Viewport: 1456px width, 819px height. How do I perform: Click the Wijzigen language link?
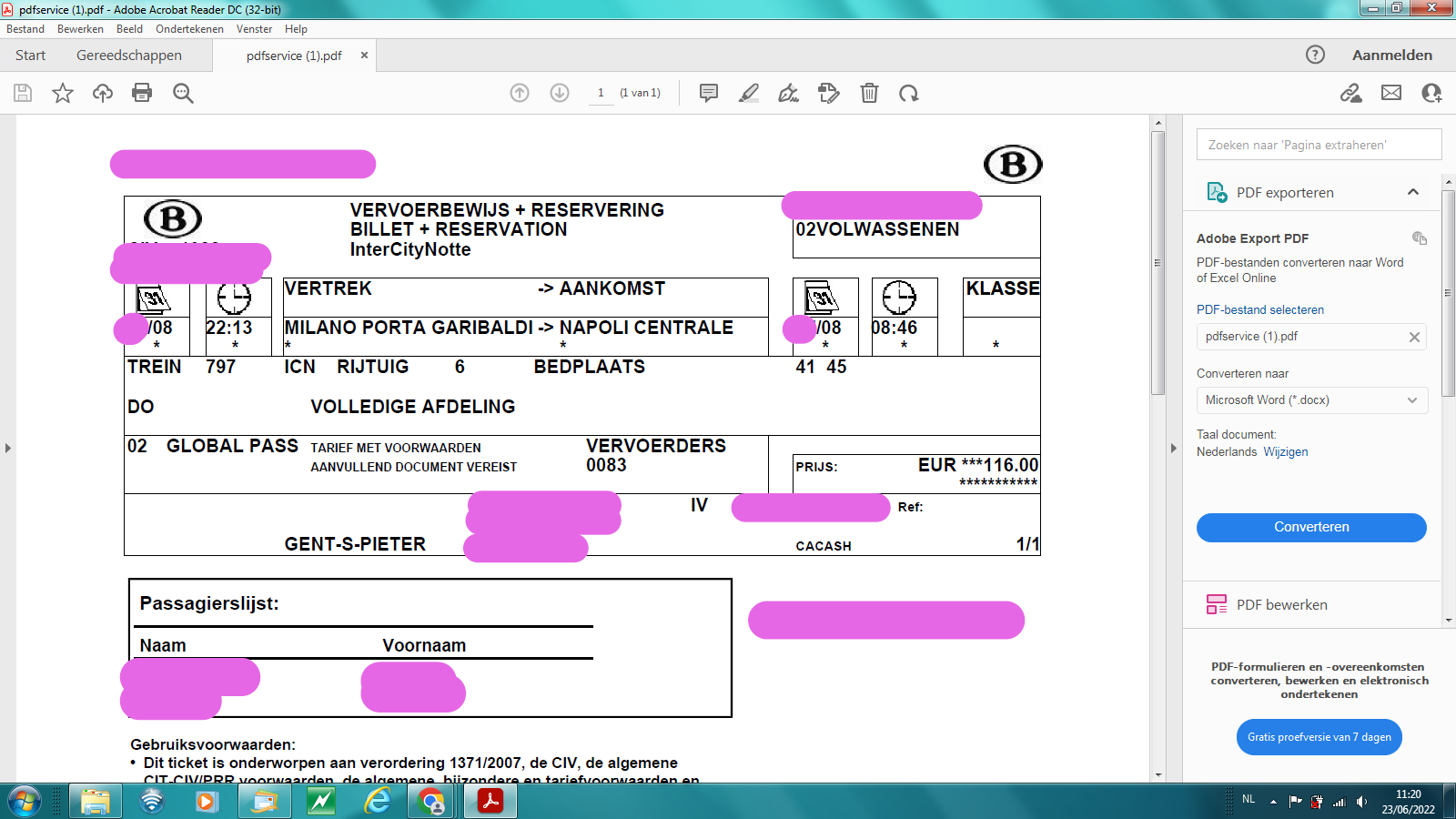point(1286,452)
